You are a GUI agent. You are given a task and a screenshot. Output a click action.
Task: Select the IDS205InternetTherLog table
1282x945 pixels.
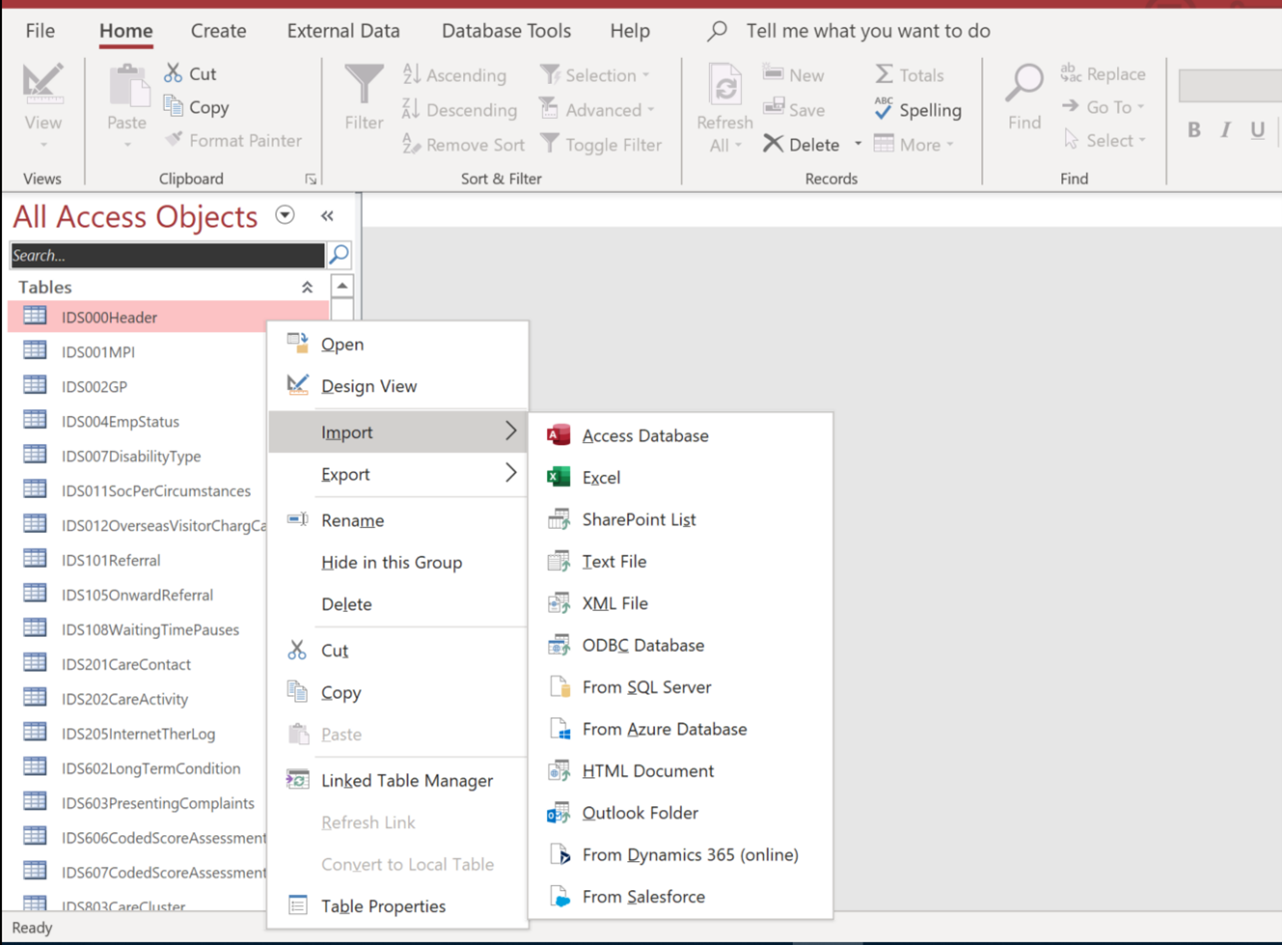[140, 733]
